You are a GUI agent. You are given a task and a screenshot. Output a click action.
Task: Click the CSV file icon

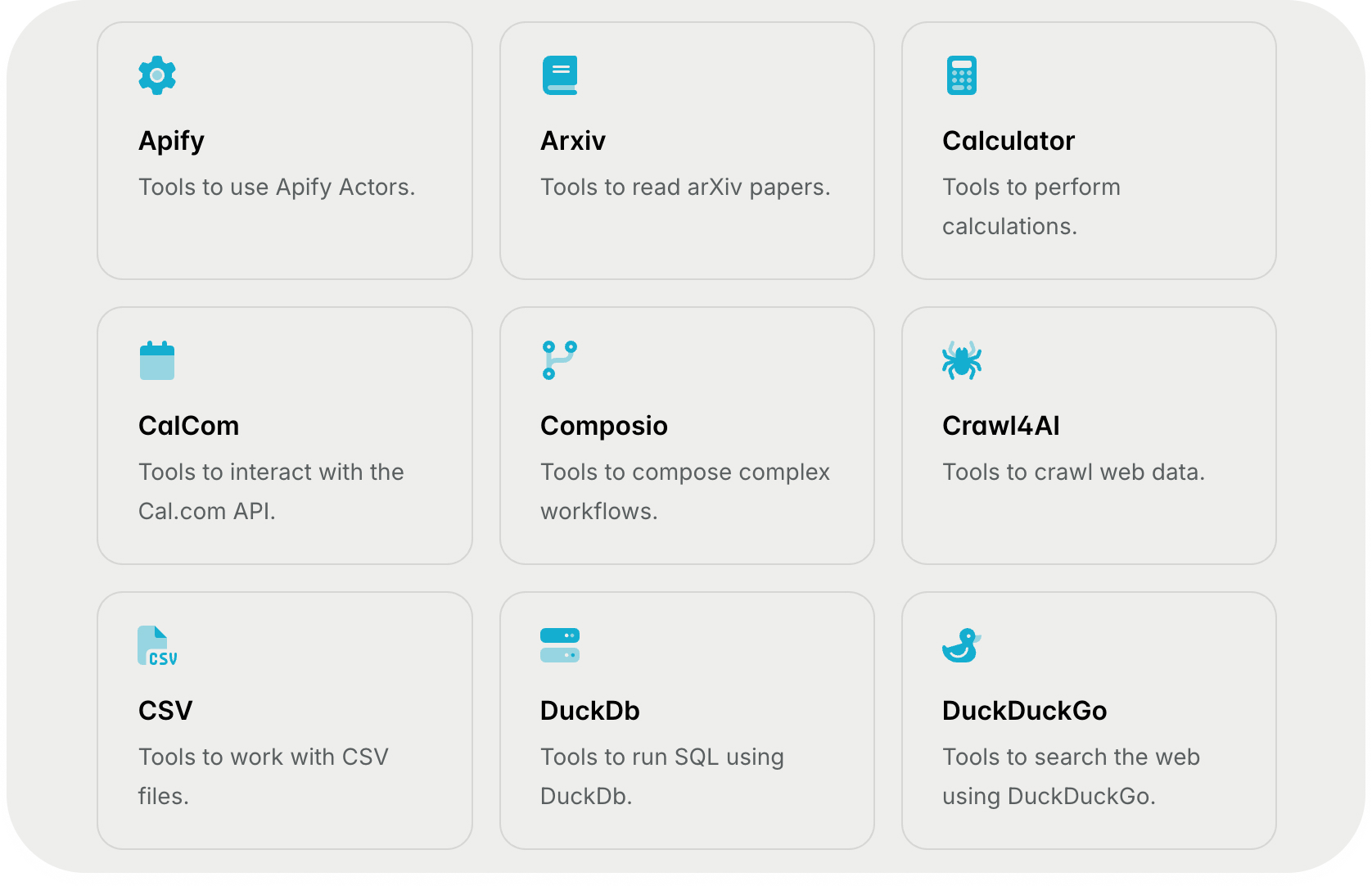(x=157, y=645)
